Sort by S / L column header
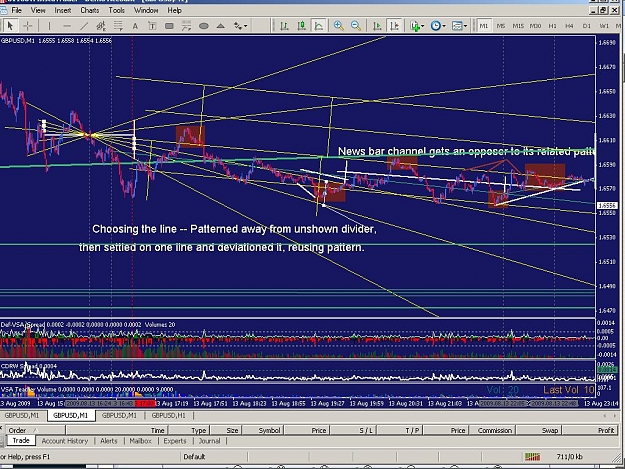Viewport: 625px width, 469px height. pos(354,430)
